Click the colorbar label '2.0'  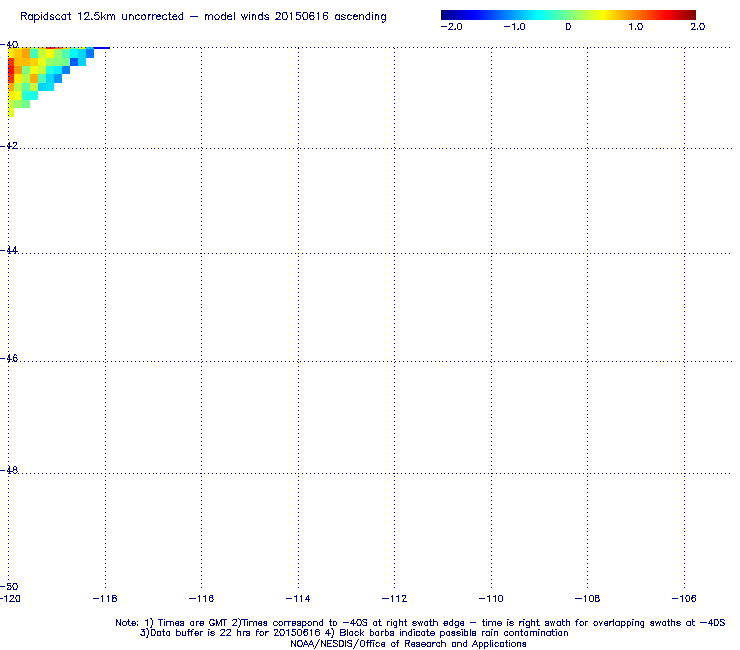coord(698,27)
